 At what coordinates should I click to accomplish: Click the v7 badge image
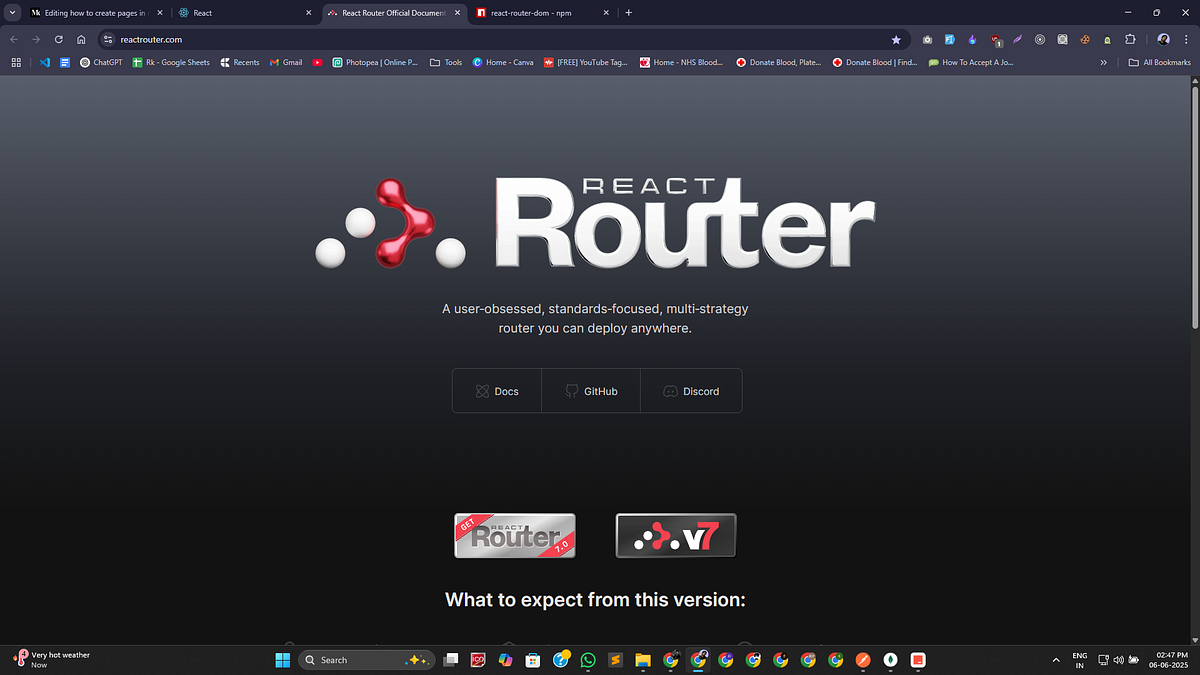tap(676, 535)
